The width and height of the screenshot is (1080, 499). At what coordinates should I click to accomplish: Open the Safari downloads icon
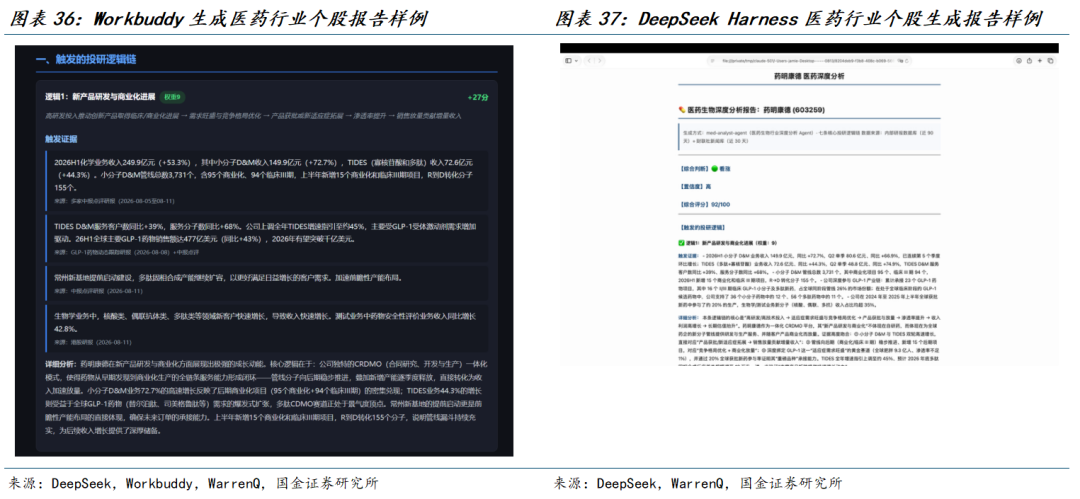pyautogui.click(x=1018, y=61)
